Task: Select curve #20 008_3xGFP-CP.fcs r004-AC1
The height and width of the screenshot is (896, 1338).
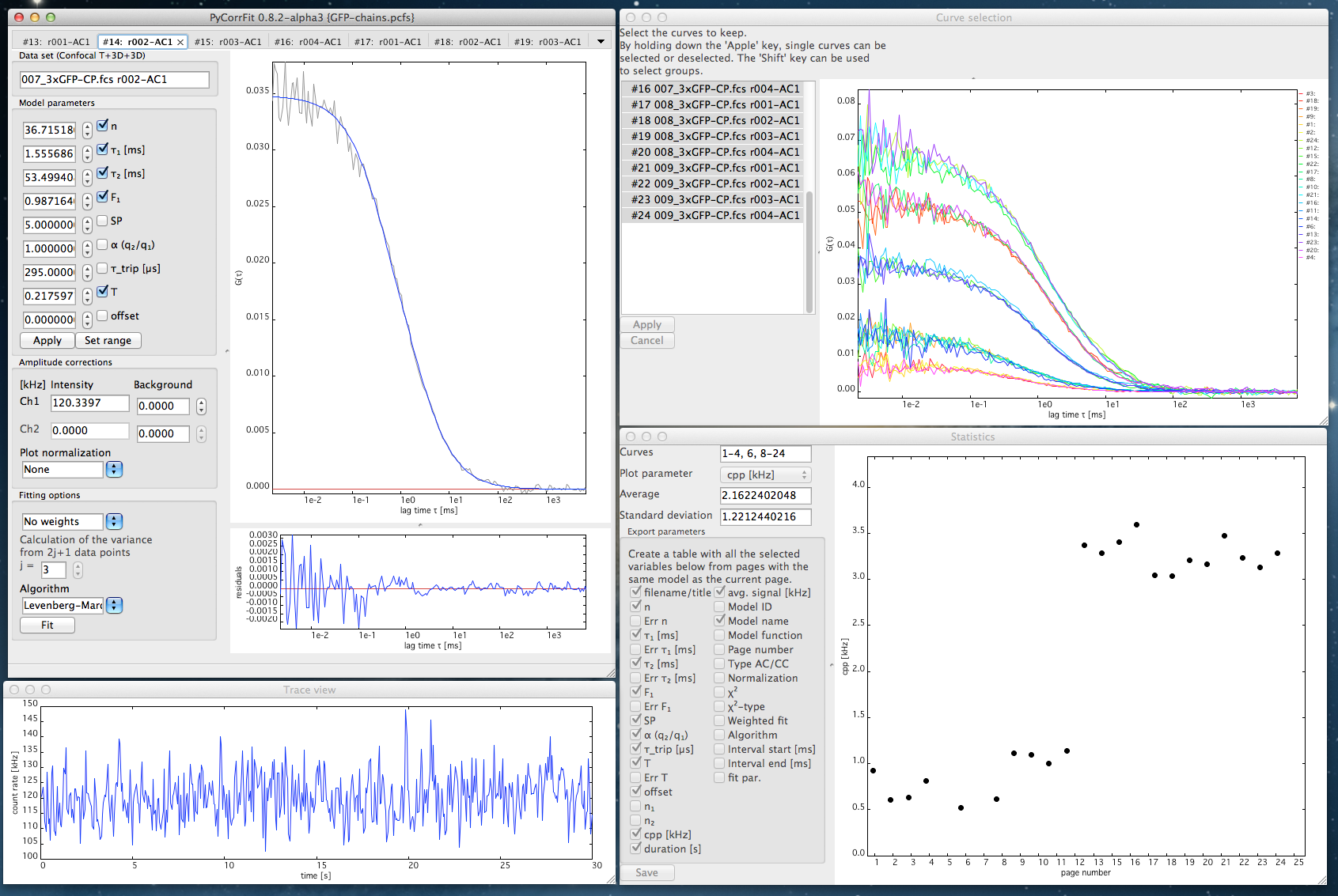Action: [711, 152]
